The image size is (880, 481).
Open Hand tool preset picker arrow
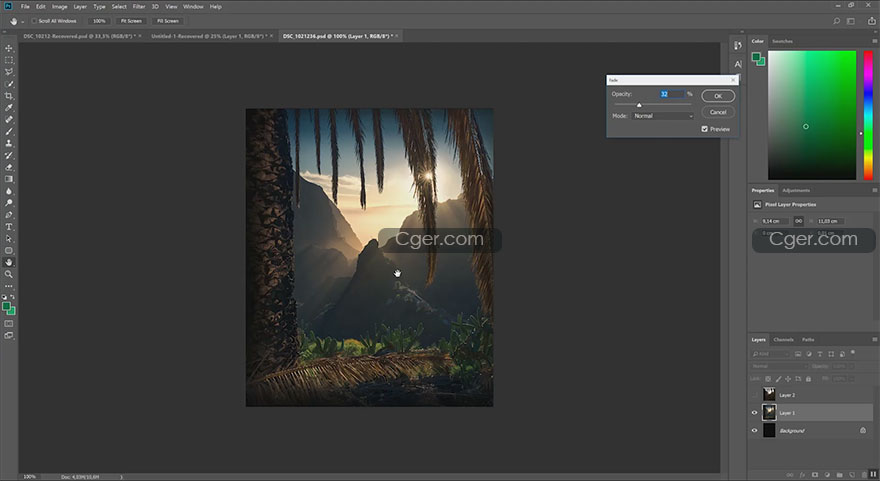[x=22, y=21]
